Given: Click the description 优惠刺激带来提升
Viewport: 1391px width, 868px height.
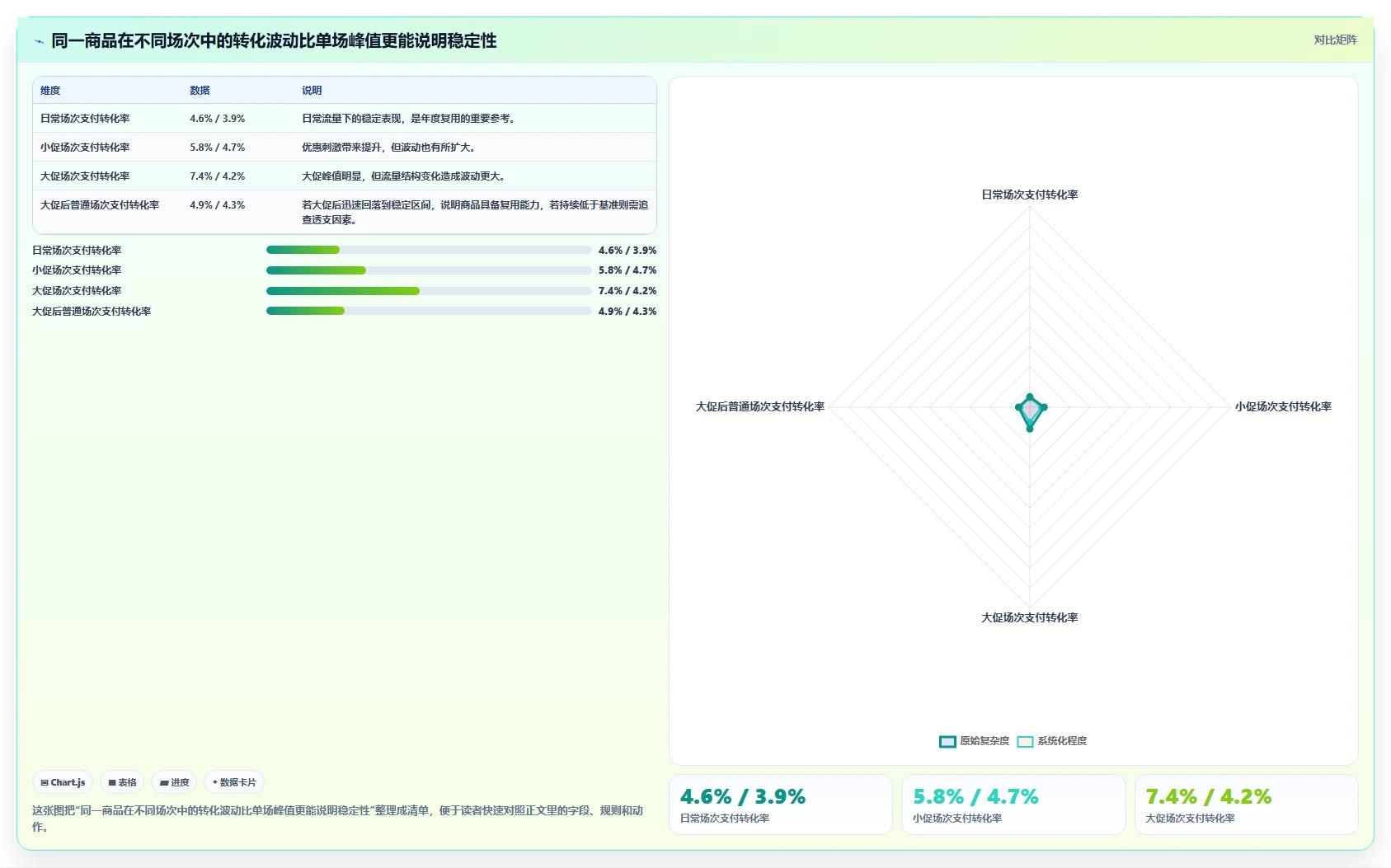Looking at the screenshot, I should (389, 148).
